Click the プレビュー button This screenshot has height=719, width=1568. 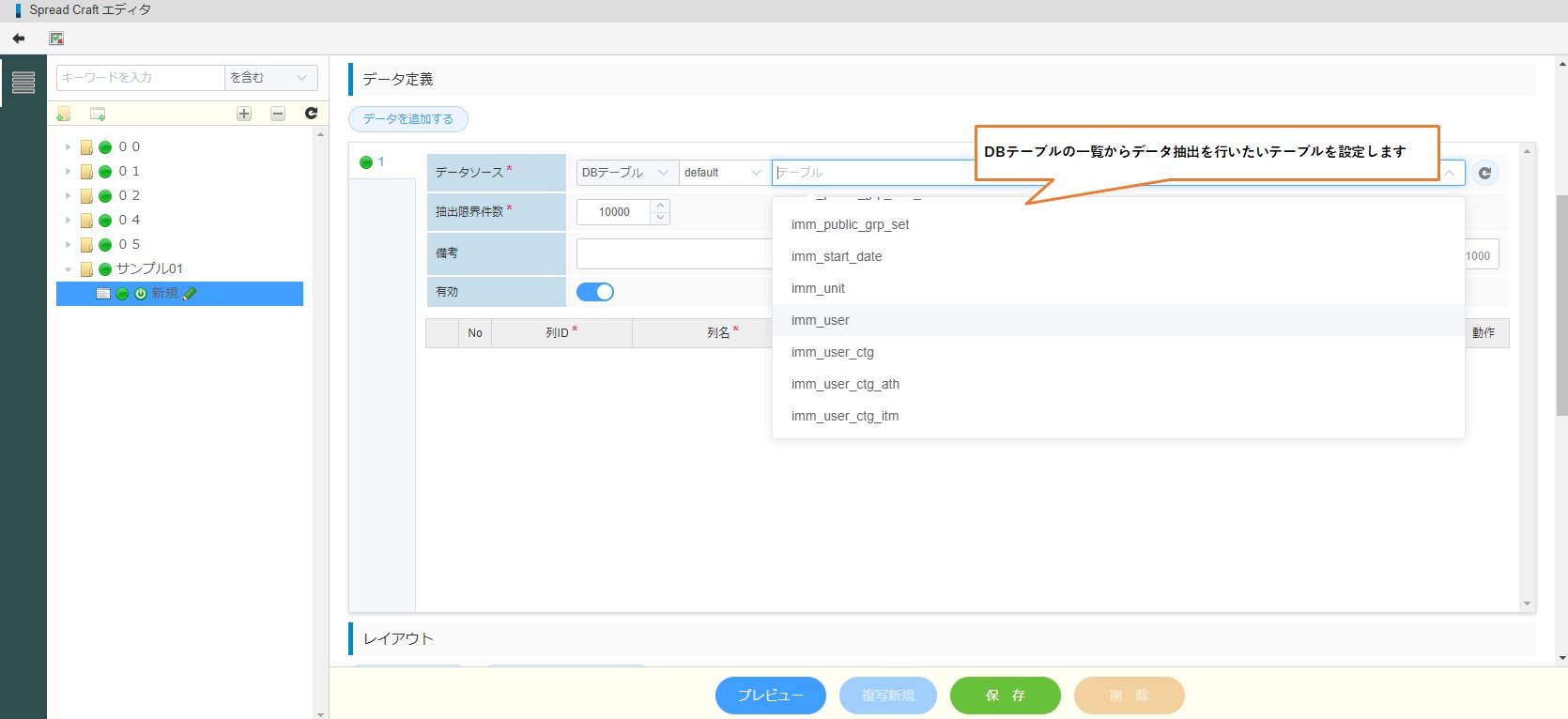770,696
